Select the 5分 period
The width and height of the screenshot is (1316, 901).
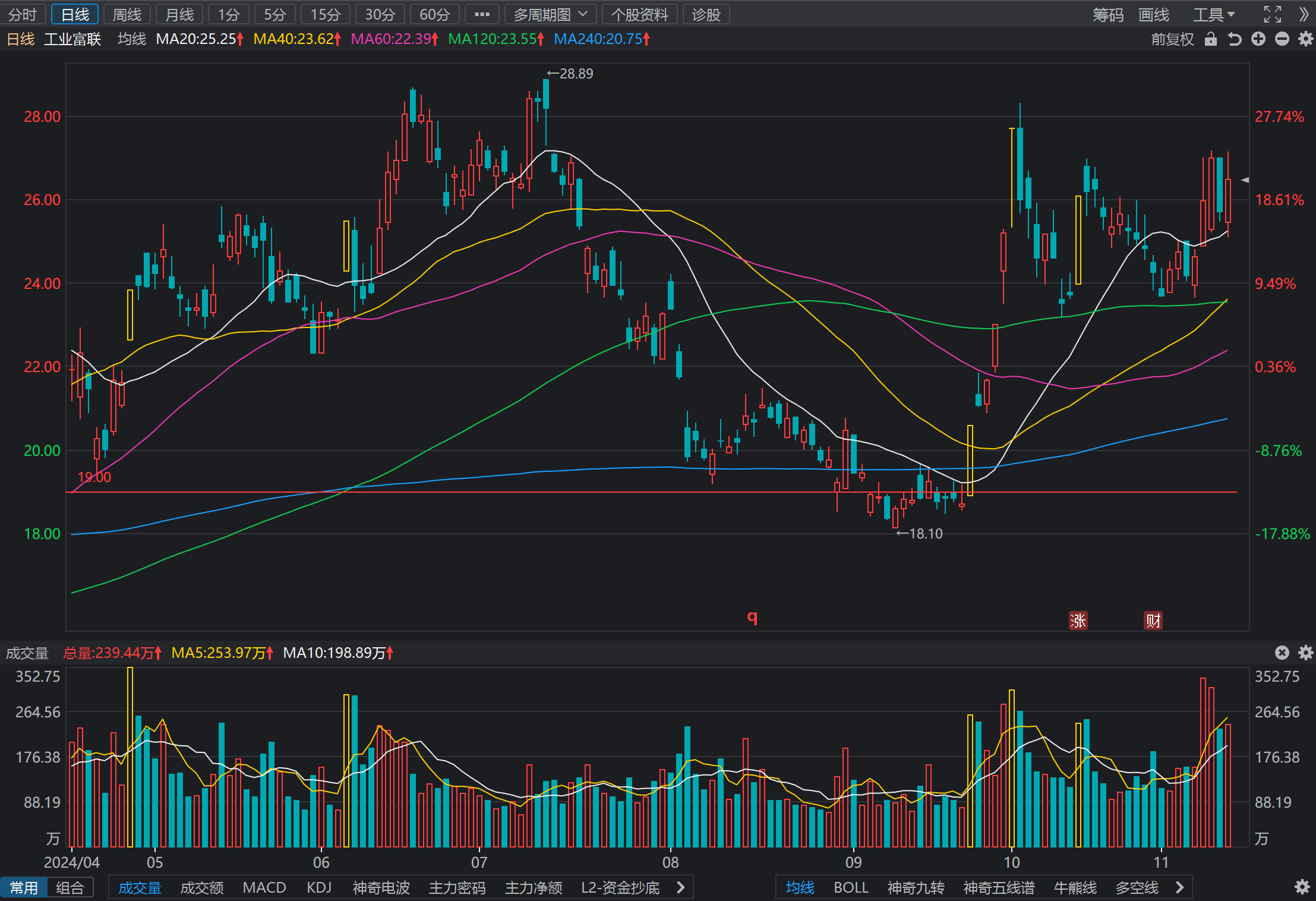[275, 14]
